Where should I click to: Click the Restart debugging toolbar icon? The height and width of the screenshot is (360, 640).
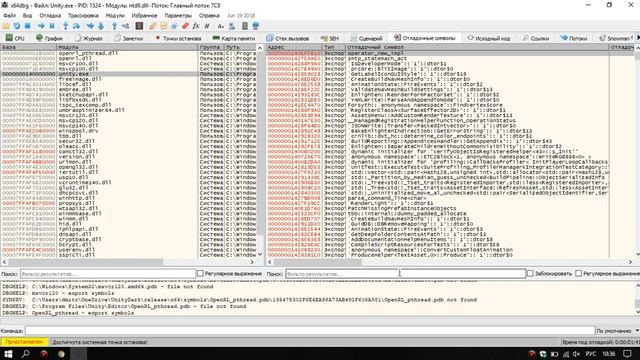point(17,26)
